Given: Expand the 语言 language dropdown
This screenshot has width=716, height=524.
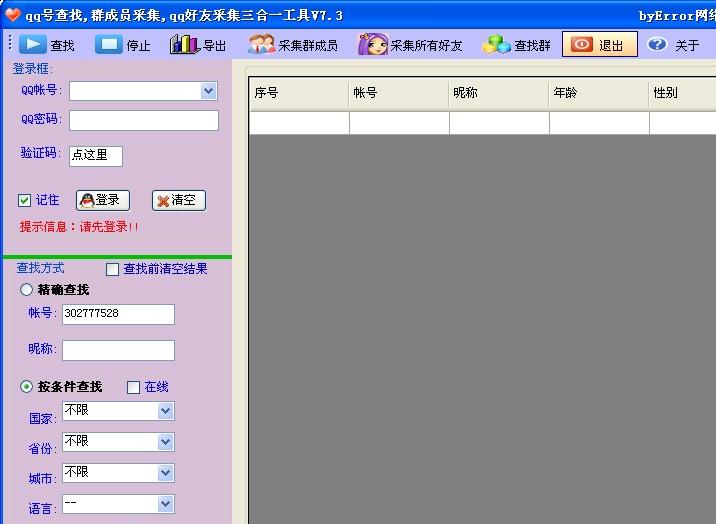Looking at the screenshot, I should point(165,504).
